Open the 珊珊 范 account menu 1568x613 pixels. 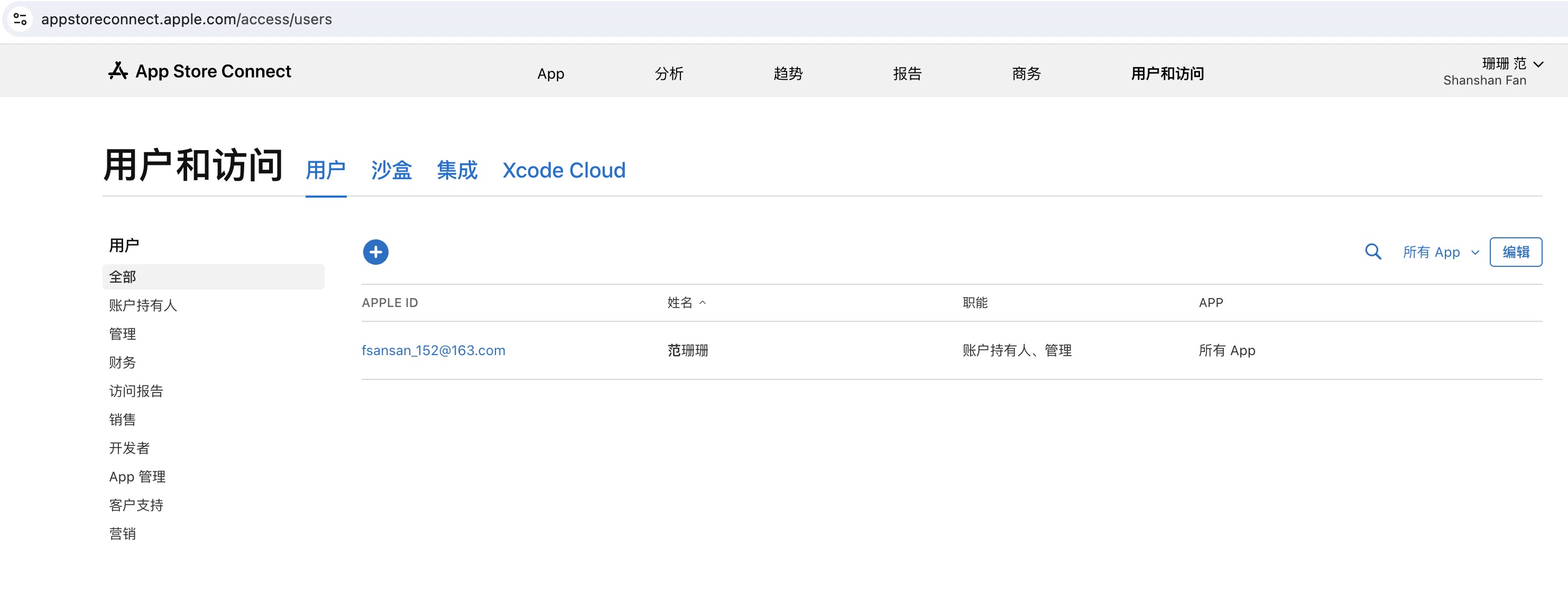click(1511, 64)
